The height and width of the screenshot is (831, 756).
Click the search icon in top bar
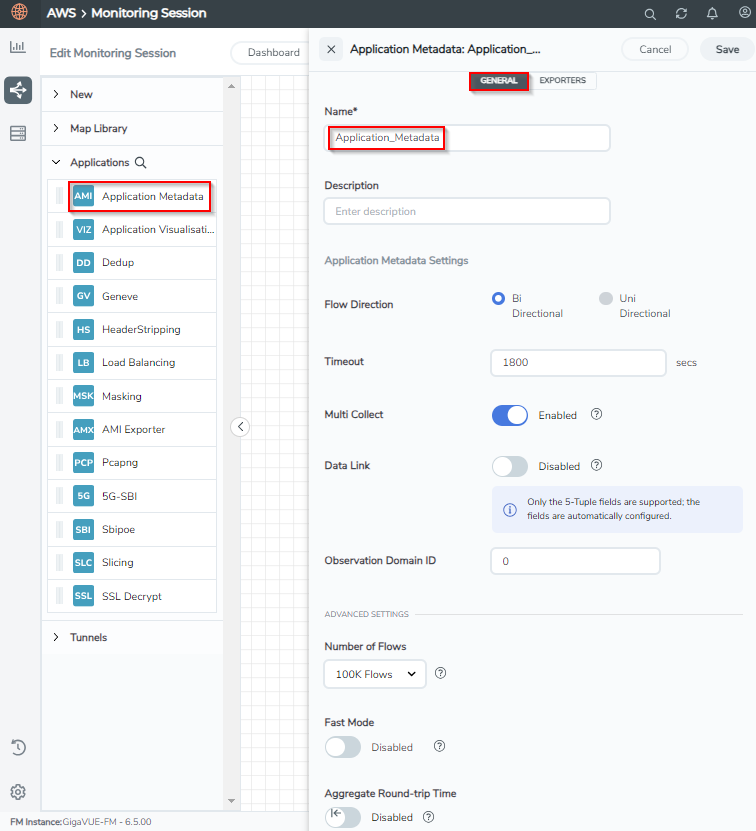pos(650,14)
